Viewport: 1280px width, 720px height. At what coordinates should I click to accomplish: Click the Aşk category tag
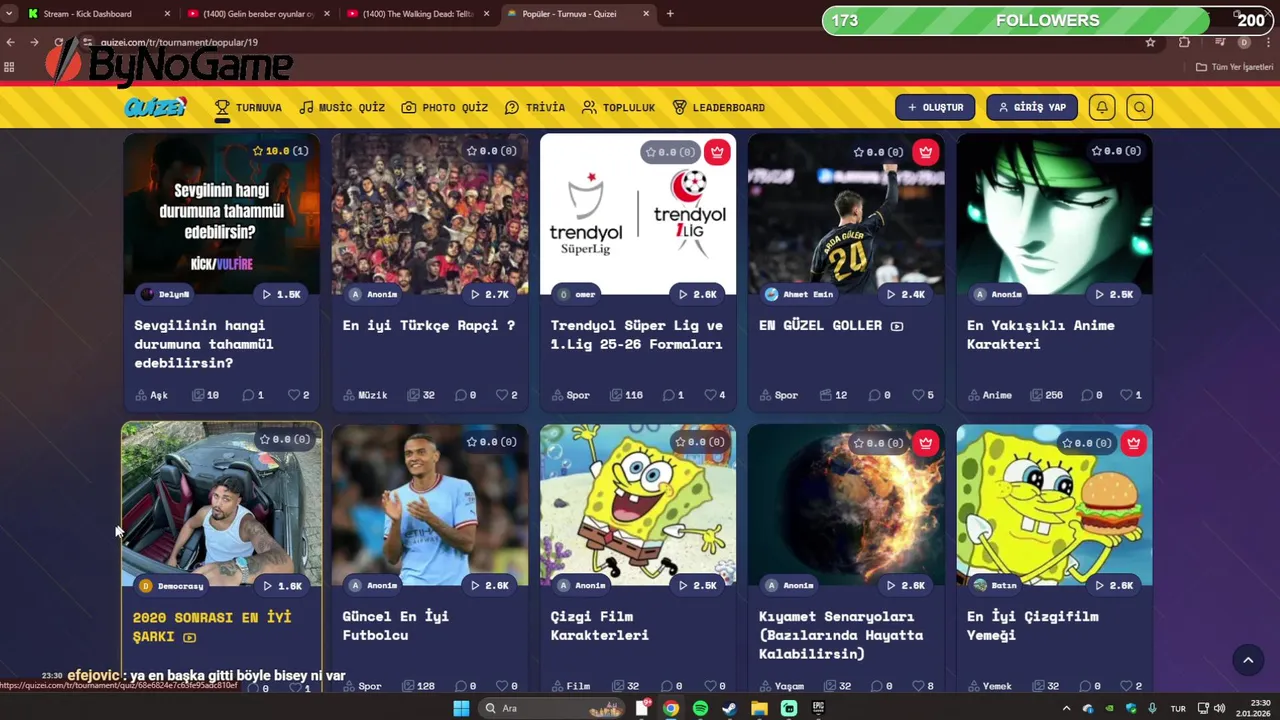click(151, 395)
